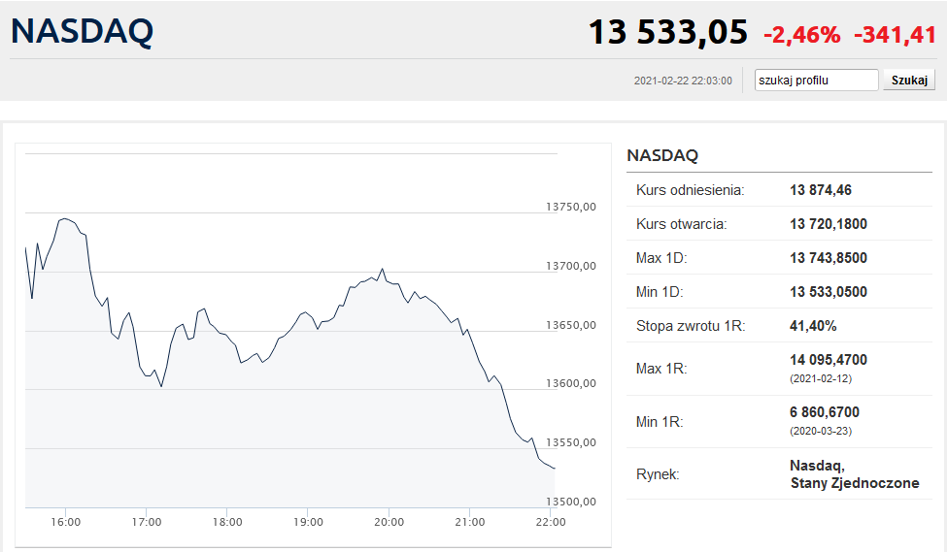Click the daily max value 13 743,8500
Viewport: 948px width, 552px height.
click(828, 258)
